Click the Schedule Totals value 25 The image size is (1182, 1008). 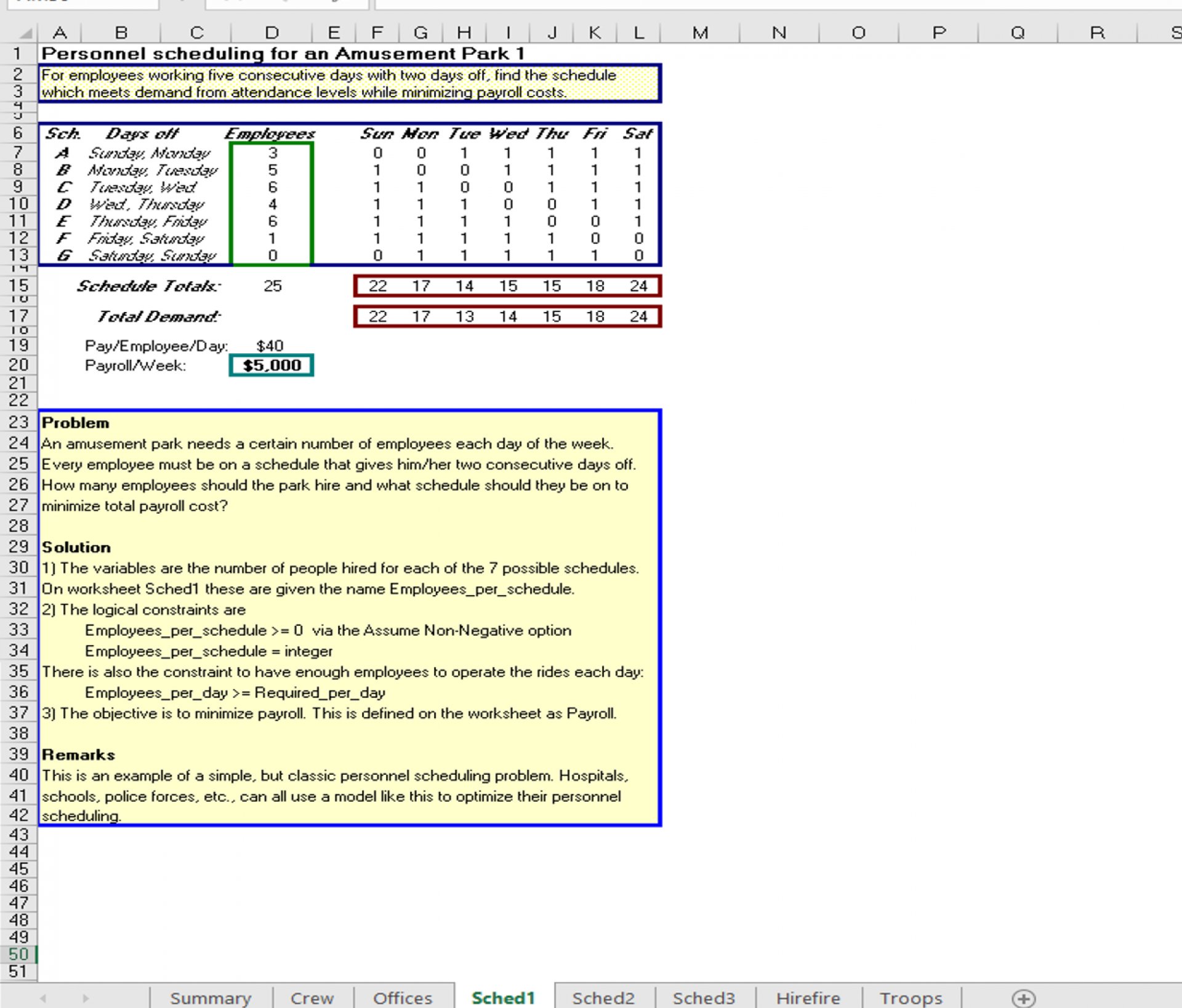click(272, 286)
